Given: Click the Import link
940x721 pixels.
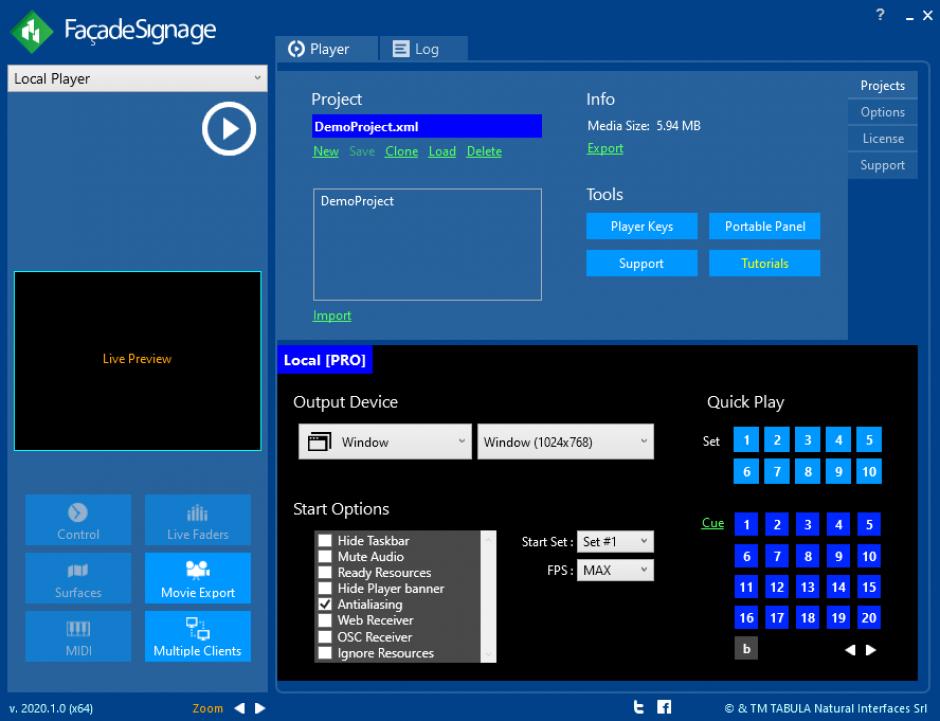Looking at the screenshot, I should [332, 316].
